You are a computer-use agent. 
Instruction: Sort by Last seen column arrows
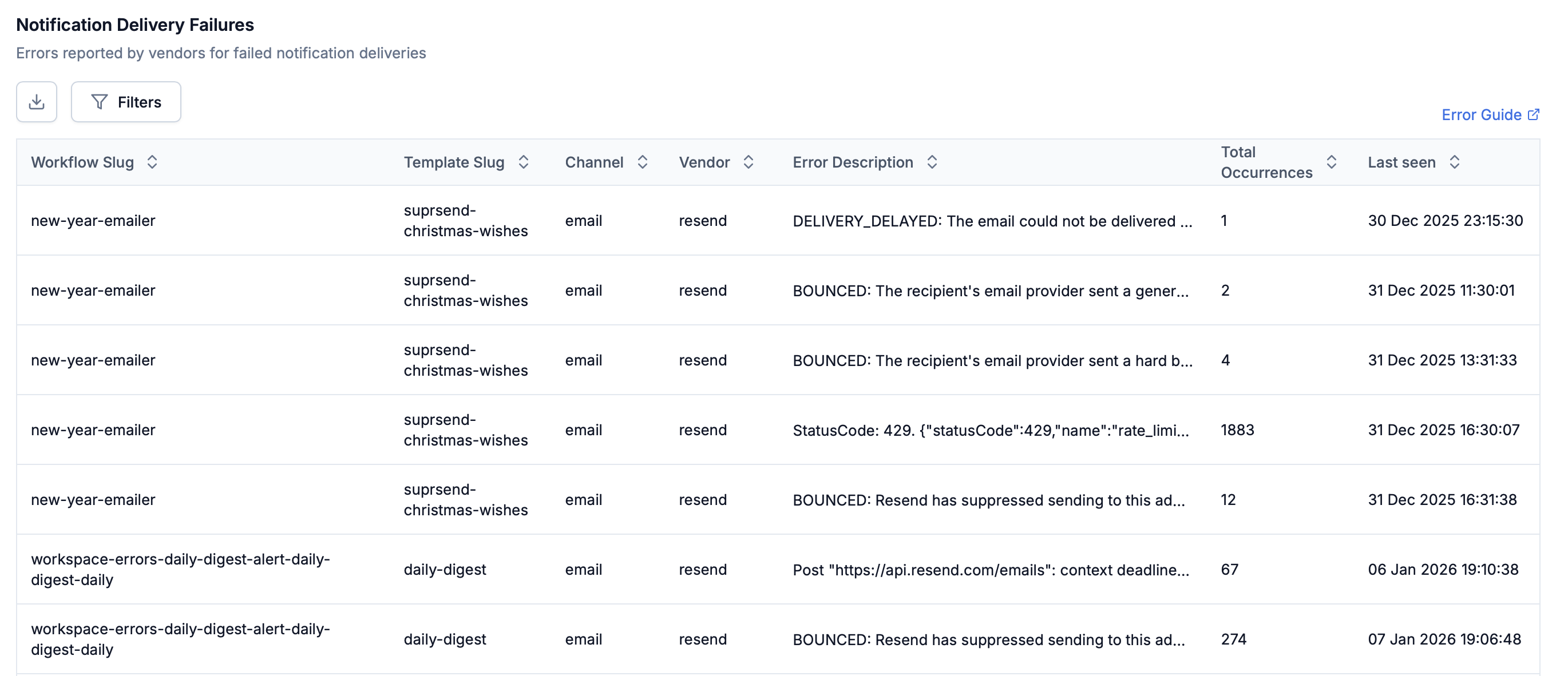[1455, 162]
